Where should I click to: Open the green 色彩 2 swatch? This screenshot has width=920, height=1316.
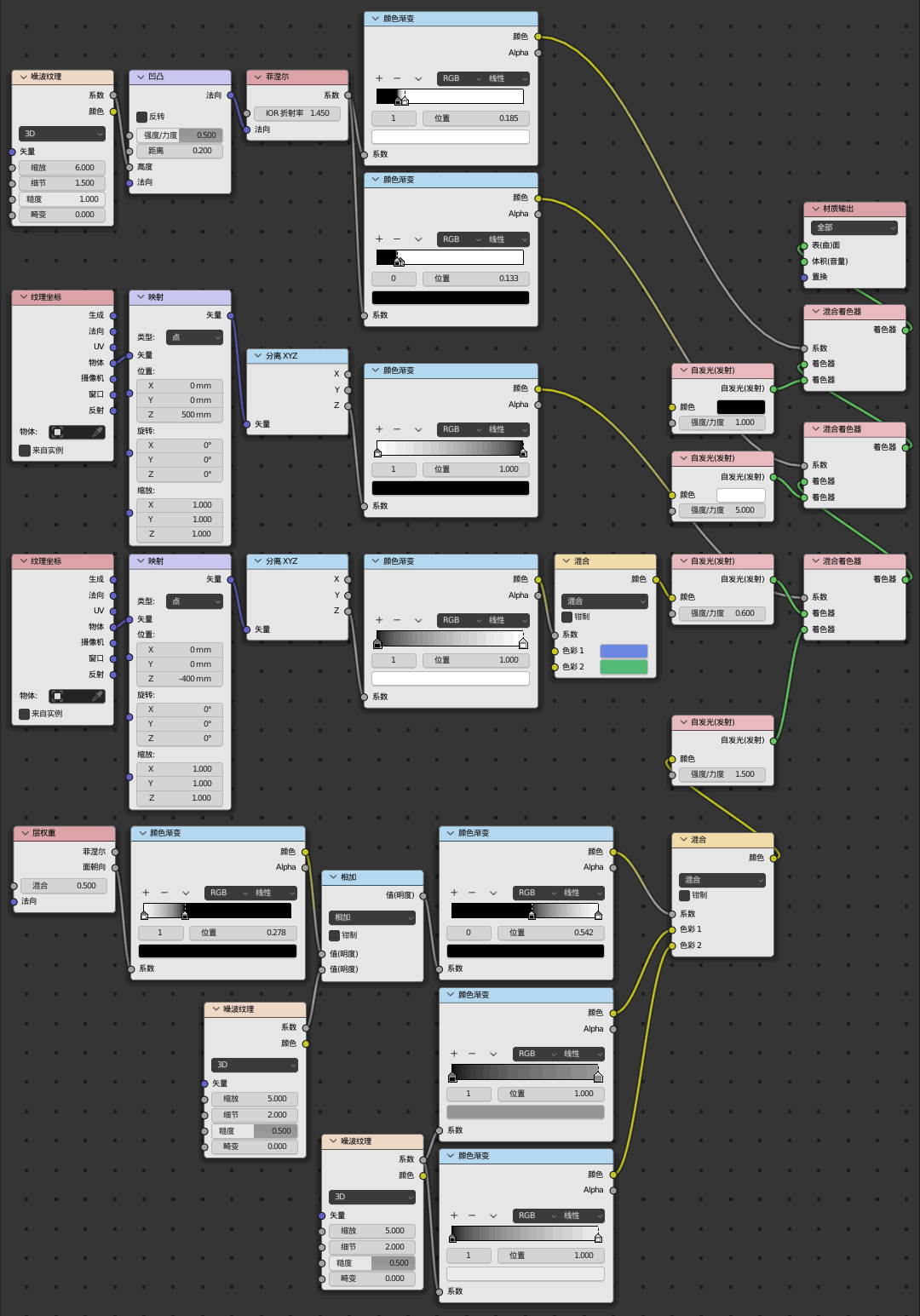[624, 667]
